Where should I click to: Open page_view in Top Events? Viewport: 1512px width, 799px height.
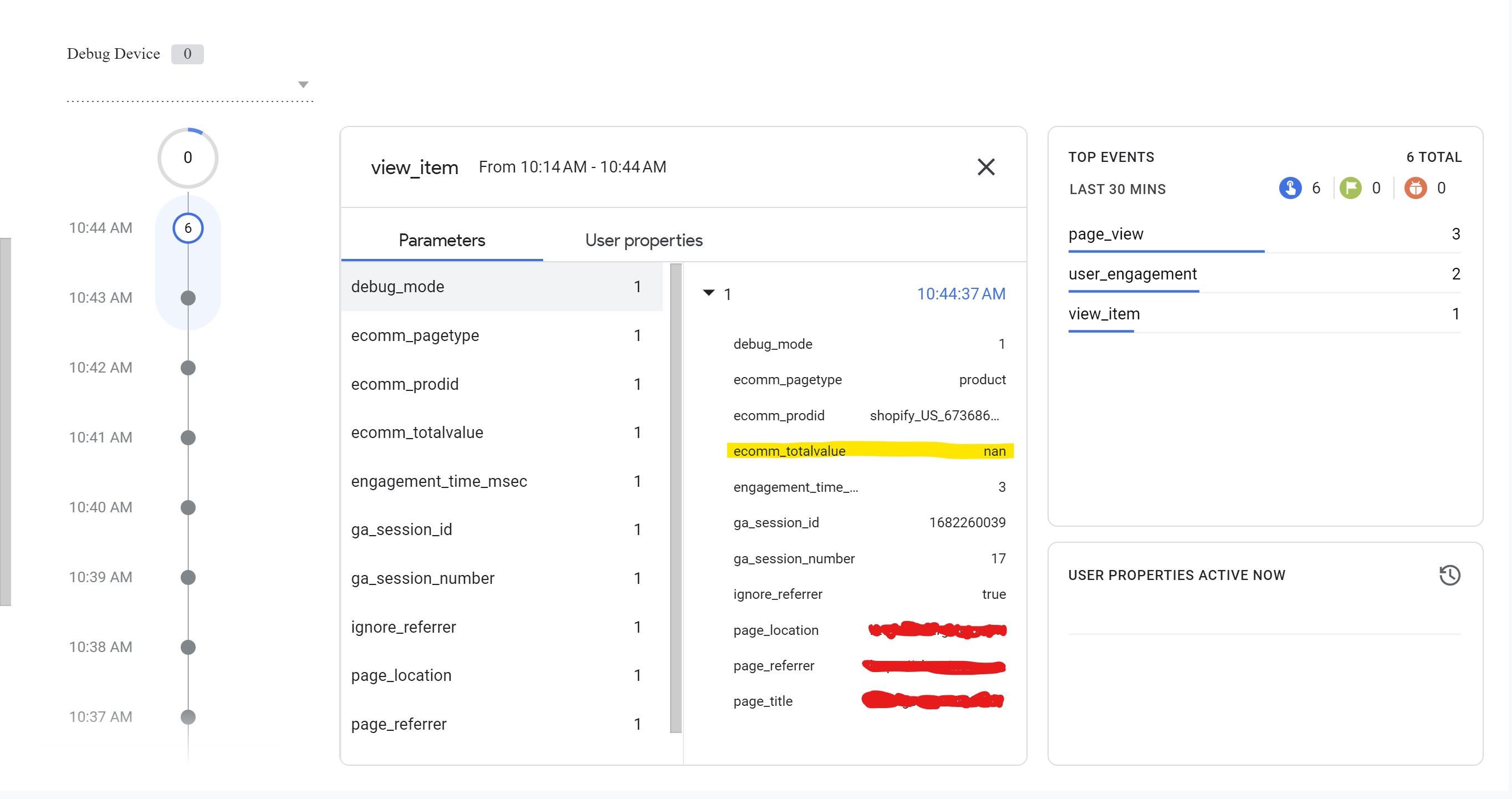(x=1106, y=234)
